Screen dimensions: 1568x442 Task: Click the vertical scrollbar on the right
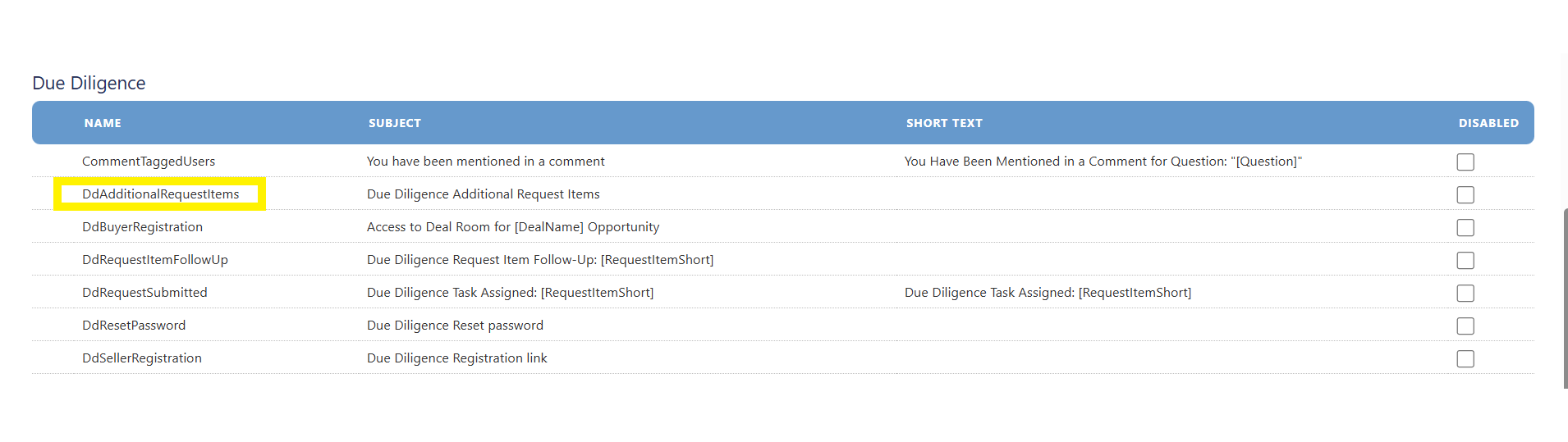click(x=1565, y=298)
